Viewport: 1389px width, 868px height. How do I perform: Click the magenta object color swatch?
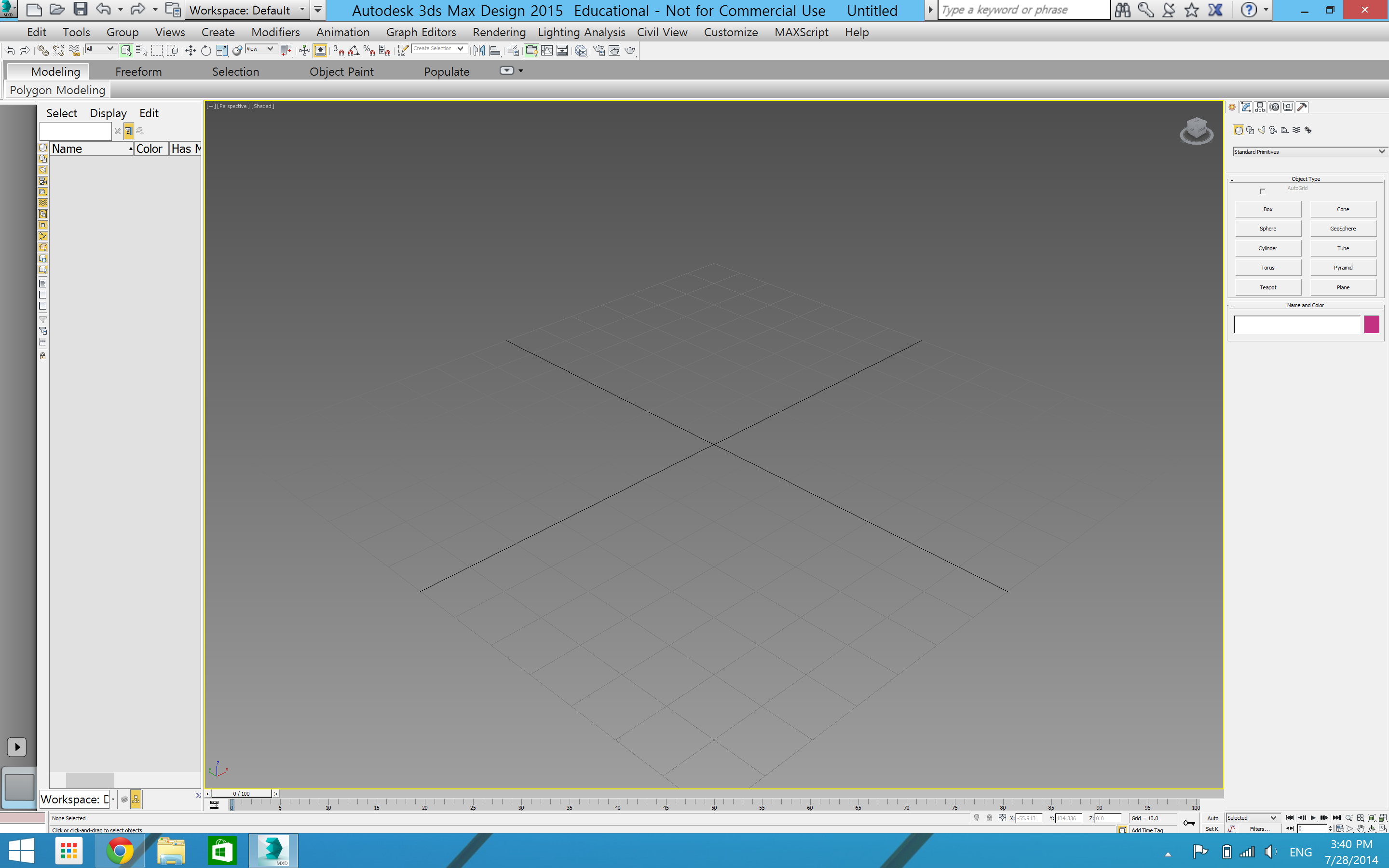click(x=1371, y=325)
